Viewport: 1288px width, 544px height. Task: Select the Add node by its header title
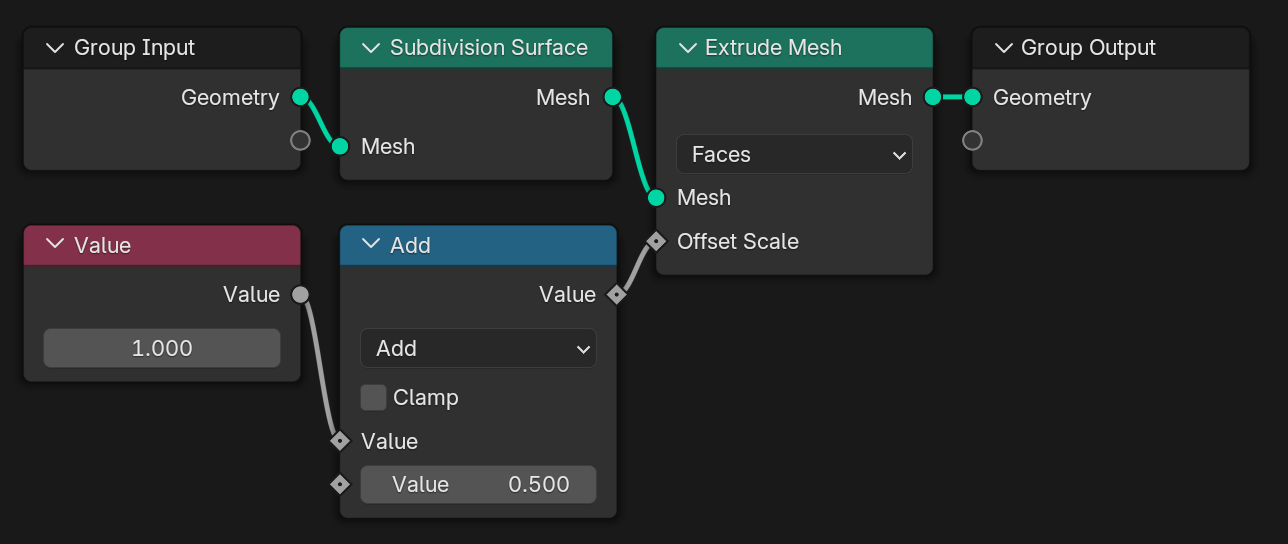tap(410, 246)
